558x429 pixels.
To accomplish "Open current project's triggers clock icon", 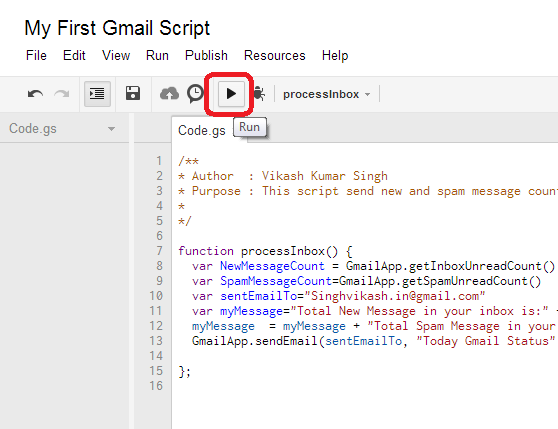I will pyautogui.click(x=195, y=94).
